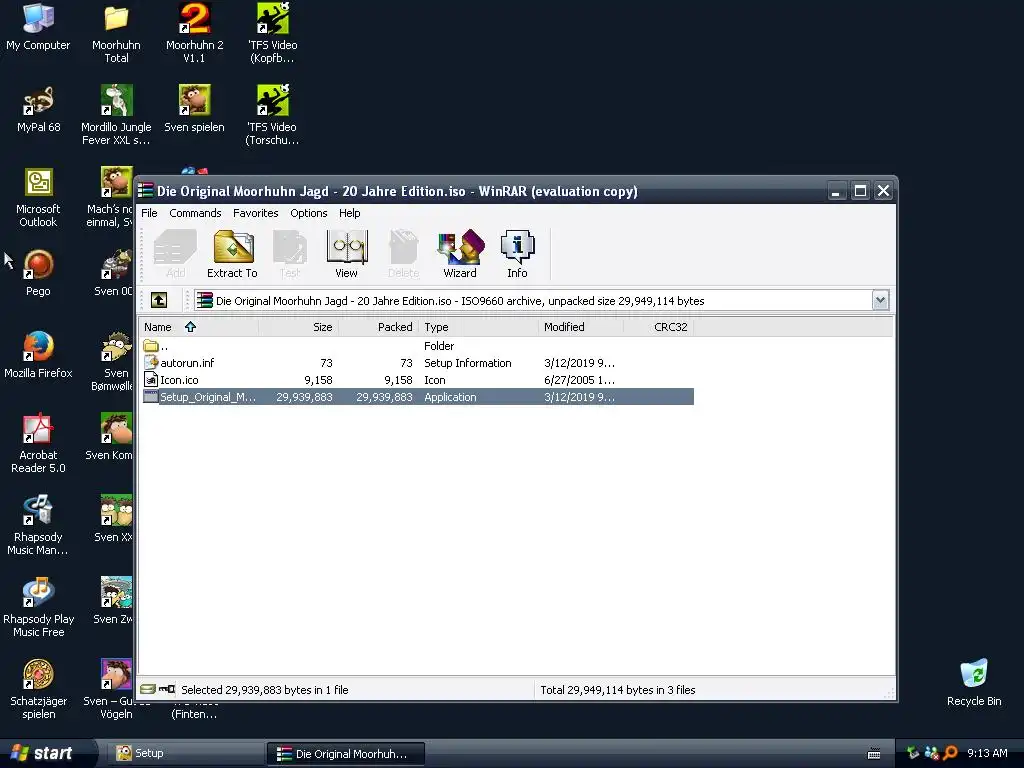Select the Moorhuhn Total folder icon
This screenshot has width=1024, height=768.
coord(116,33)
